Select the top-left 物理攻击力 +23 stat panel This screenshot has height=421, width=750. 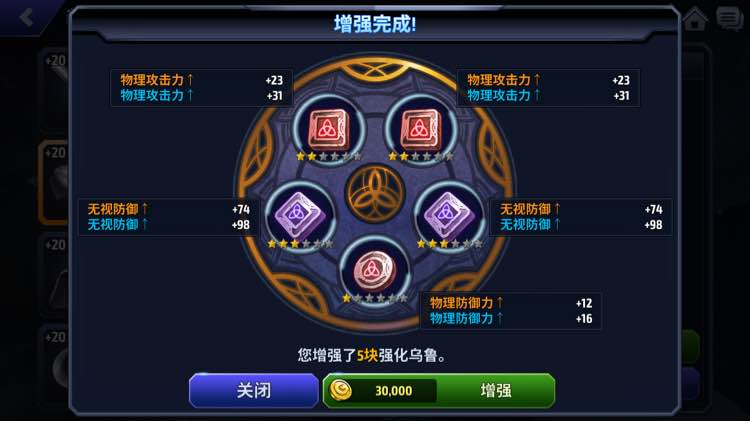201,88
